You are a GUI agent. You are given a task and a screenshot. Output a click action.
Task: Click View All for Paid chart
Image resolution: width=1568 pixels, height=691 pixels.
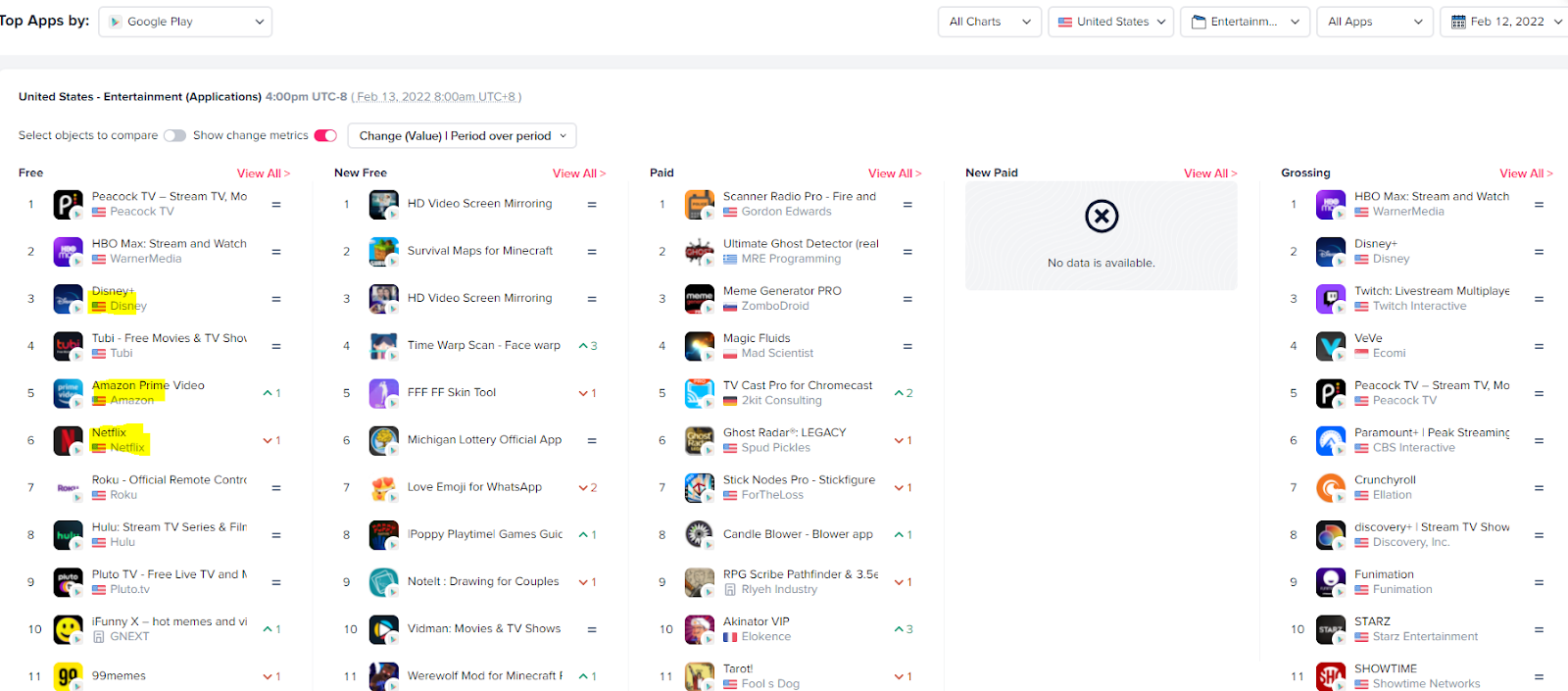895,173
